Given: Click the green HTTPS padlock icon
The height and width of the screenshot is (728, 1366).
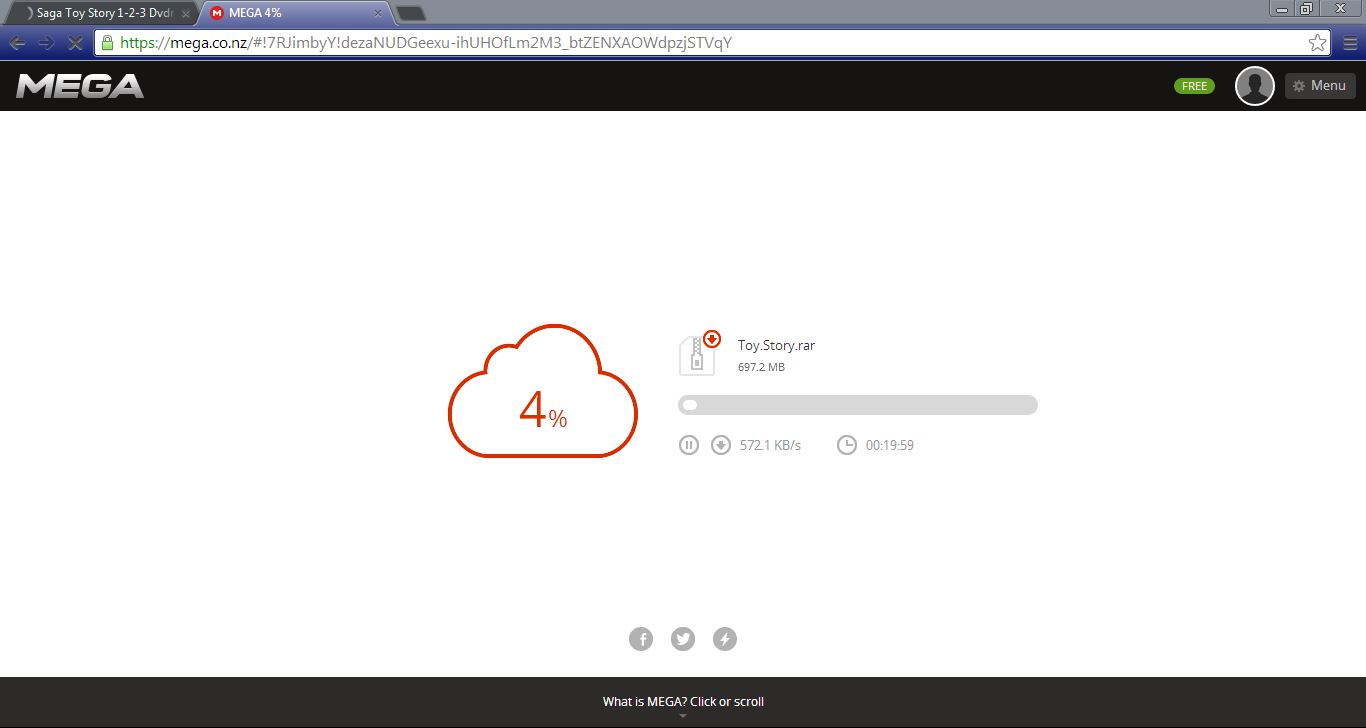Looking at the screenshot, I should pyautogui.click(x=108, y=43).
